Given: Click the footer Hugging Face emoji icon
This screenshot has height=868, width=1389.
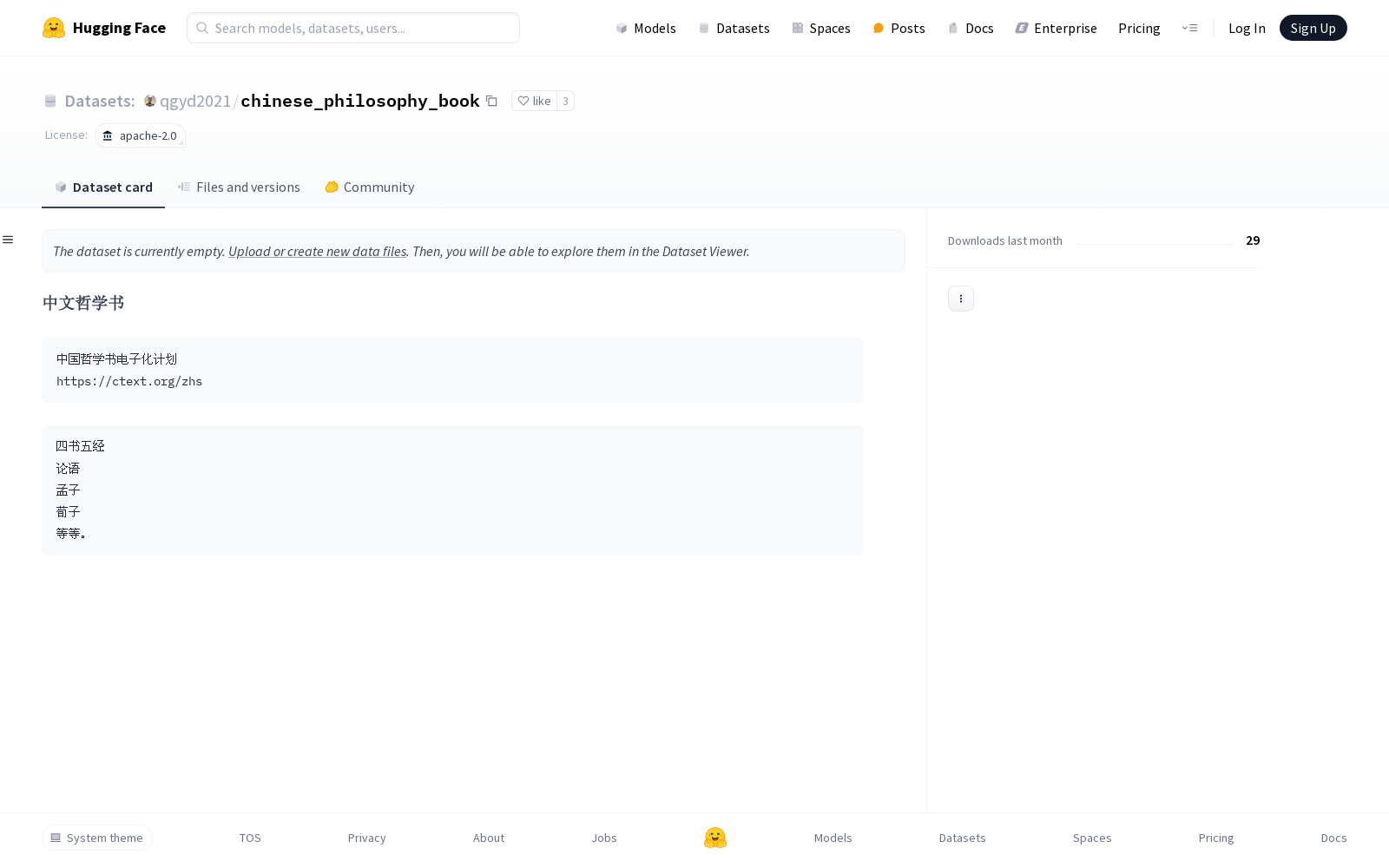Looking at the screenshot, I should 715,838.
